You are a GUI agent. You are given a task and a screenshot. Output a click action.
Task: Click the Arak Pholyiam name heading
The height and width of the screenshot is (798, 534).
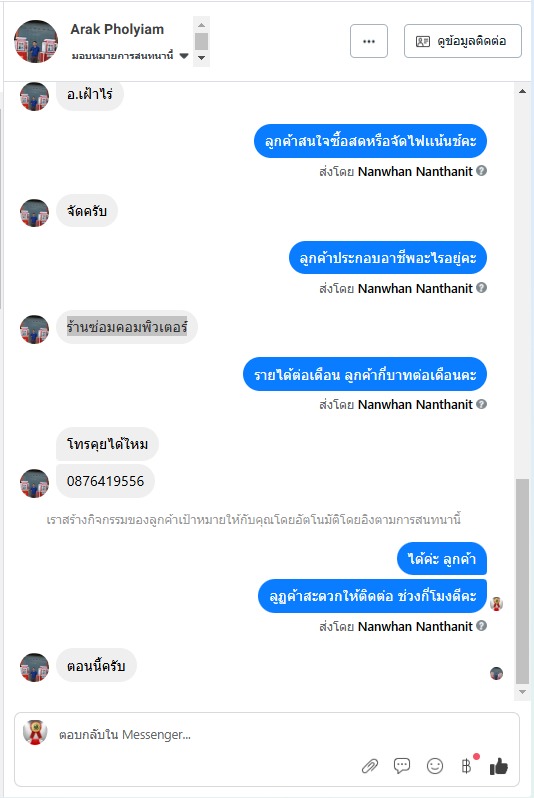[x=117, y=30]
